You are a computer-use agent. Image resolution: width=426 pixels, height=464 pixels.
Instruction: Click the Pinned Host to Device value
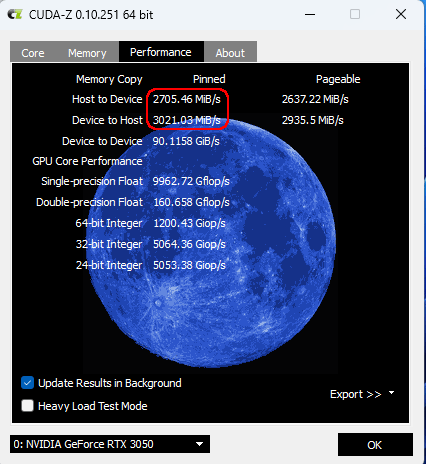(x=187, y=99)
